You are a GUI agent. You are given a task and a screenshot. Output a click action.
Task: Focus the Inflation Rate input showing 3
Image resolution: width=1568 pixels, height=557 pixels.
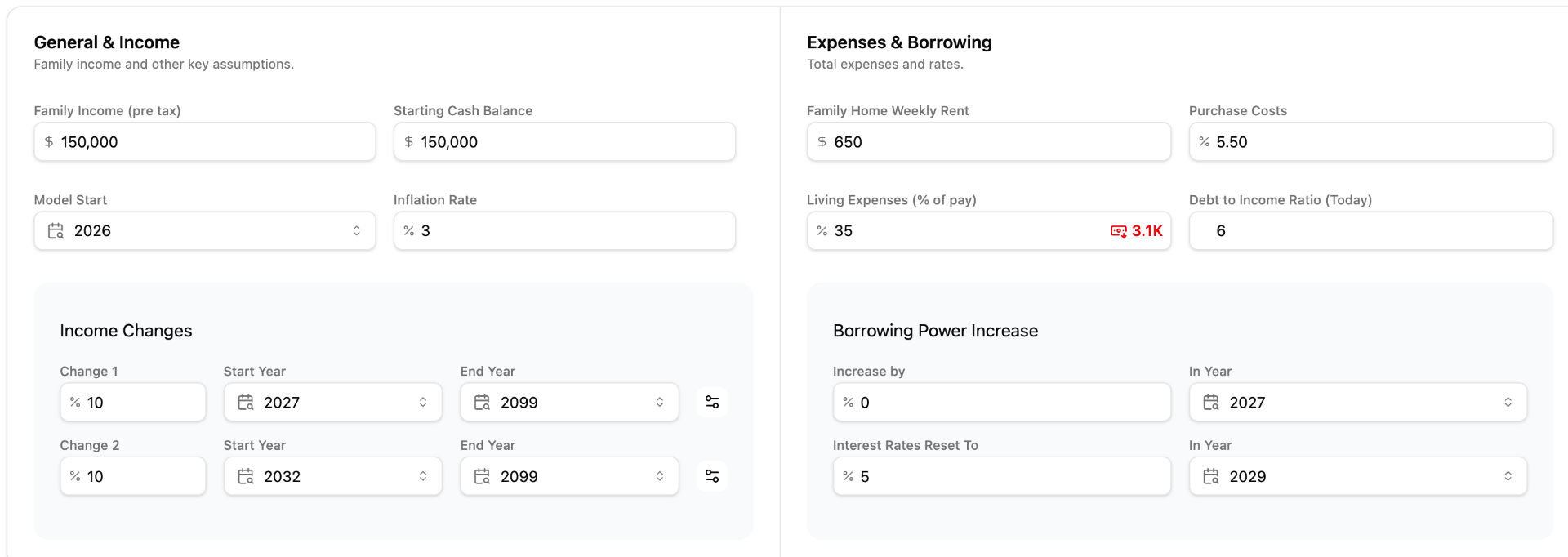click(x=572, y=231)
